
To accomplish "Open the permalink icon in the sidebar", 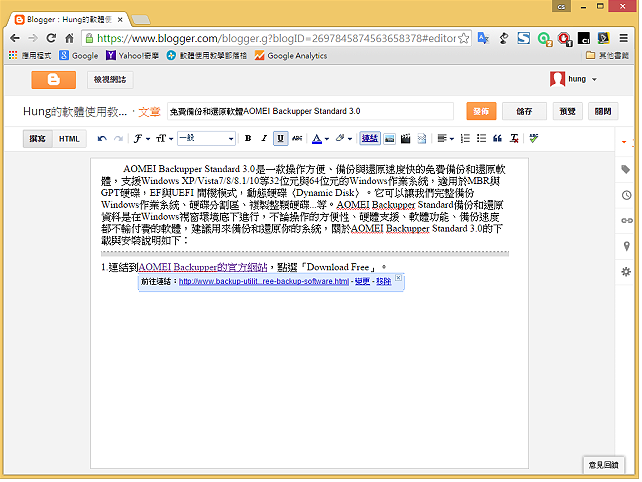I will tap(626, 220).
